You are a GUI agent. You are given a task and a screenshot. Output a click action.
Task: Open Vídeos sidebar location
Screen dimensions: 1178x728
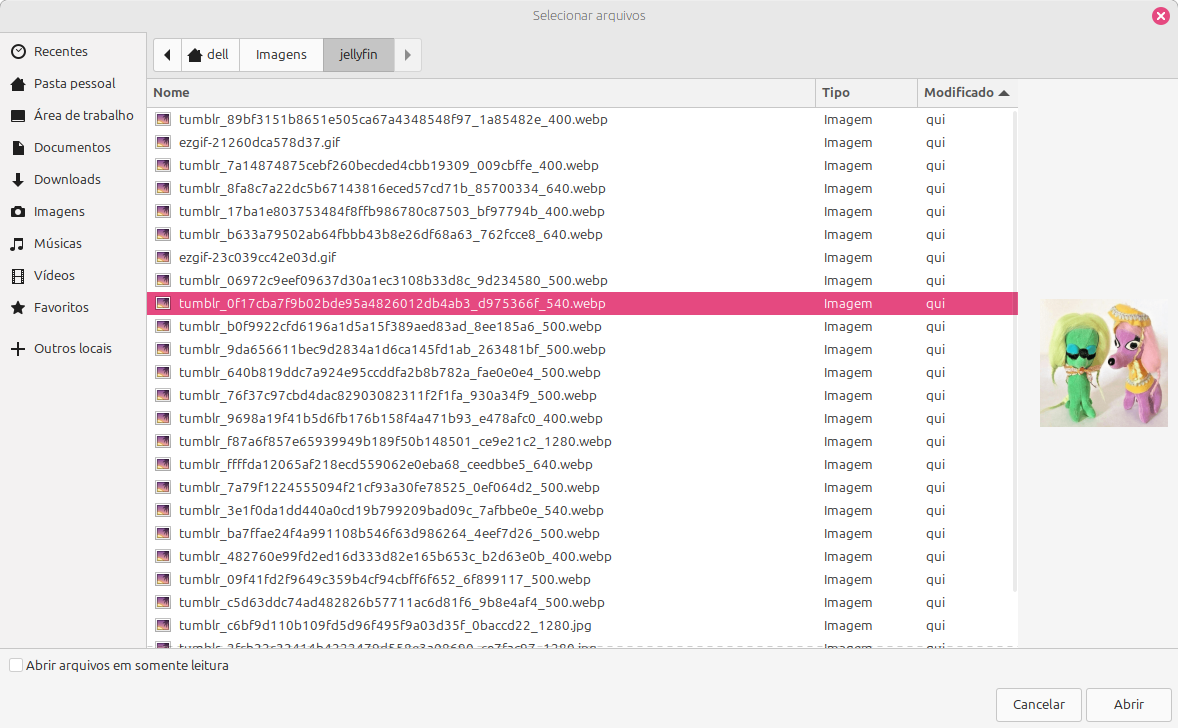pyautogui.click(x=54, y=276)
